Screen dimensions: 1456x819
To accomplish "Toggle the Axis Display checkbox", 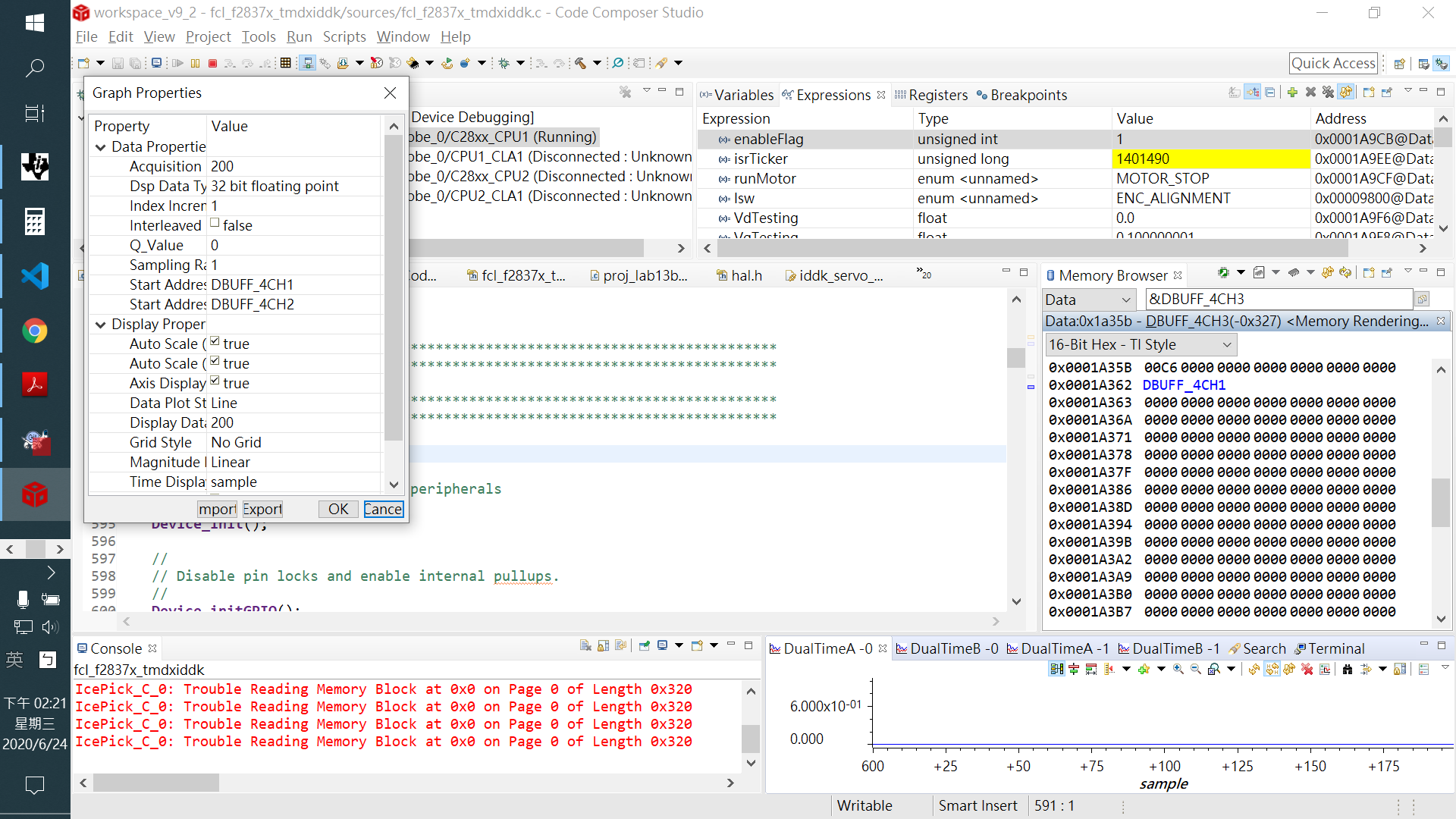I will (215, 381).
